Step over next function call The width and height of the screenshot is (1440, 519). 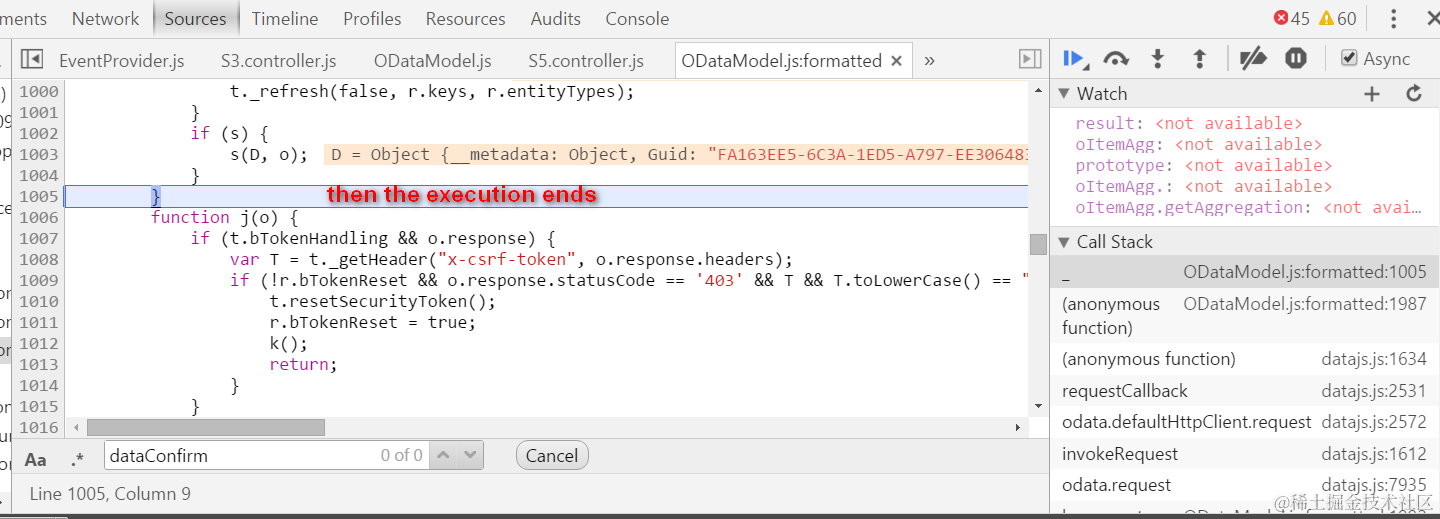point(1116,59)
